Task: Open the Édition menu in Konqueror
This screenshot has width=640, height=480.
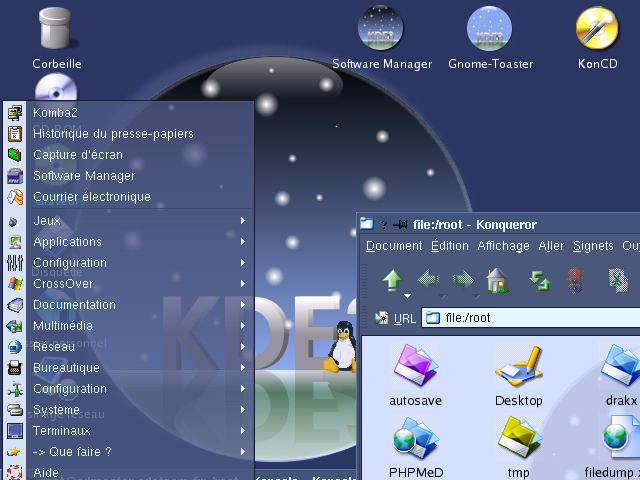Action: point(450,246)
